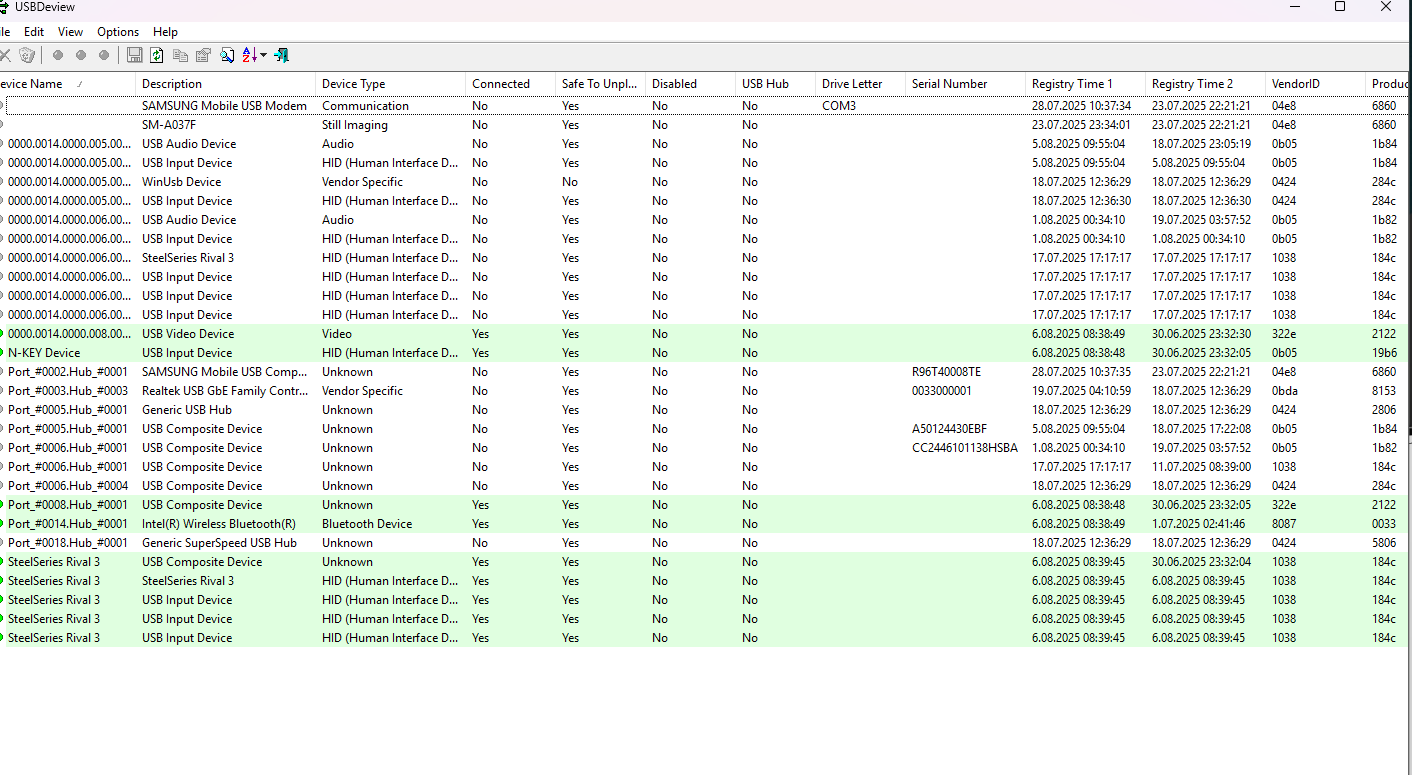Viewport: 1412px width, 775px height.
Task: Click the uninstall recycle bin toolbar icon
Action: [x=27, y=55]
